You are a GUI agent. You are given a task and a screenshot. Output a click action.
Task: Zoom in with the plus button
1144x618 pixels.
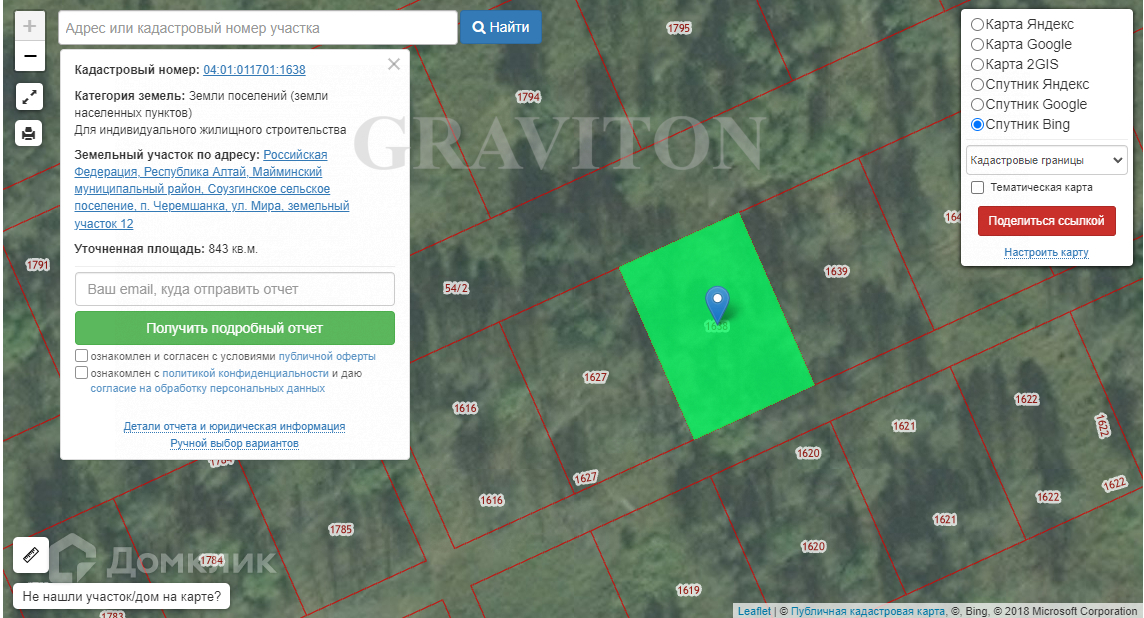[30, 26]
